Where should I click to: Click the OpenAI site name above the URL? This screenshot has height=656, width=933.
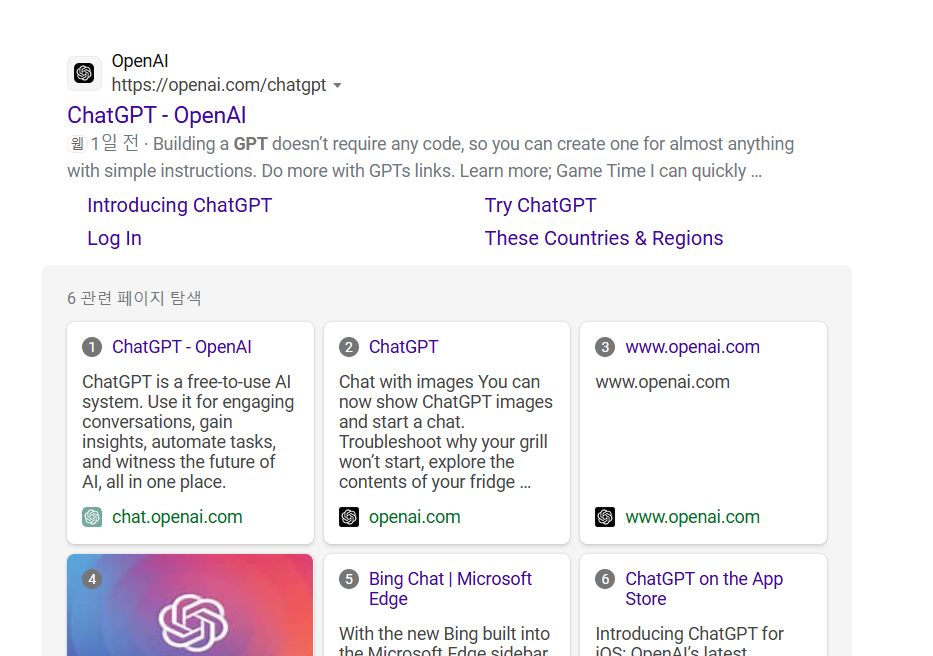coord(140,61)
